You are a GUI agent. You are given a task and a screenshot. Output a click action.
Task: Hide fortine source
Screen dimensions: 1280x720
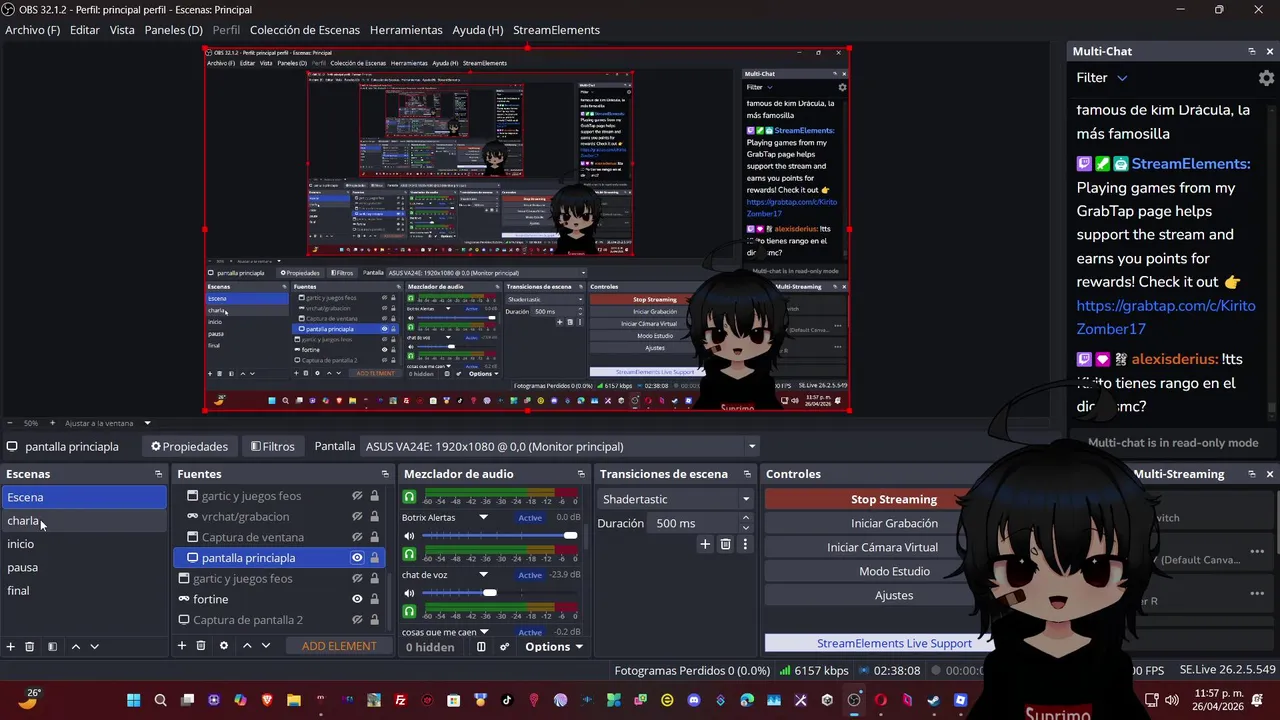point(357,599)
